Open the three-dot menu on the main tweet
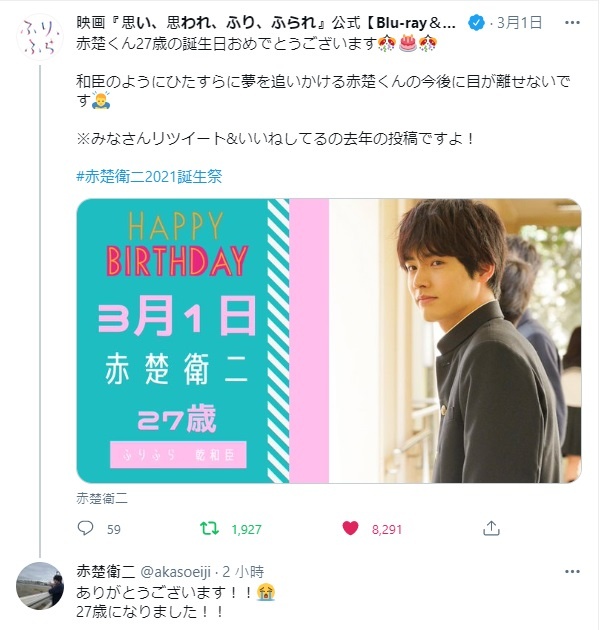The height and width of the screenshot is (630, 600). pos(572,23)
